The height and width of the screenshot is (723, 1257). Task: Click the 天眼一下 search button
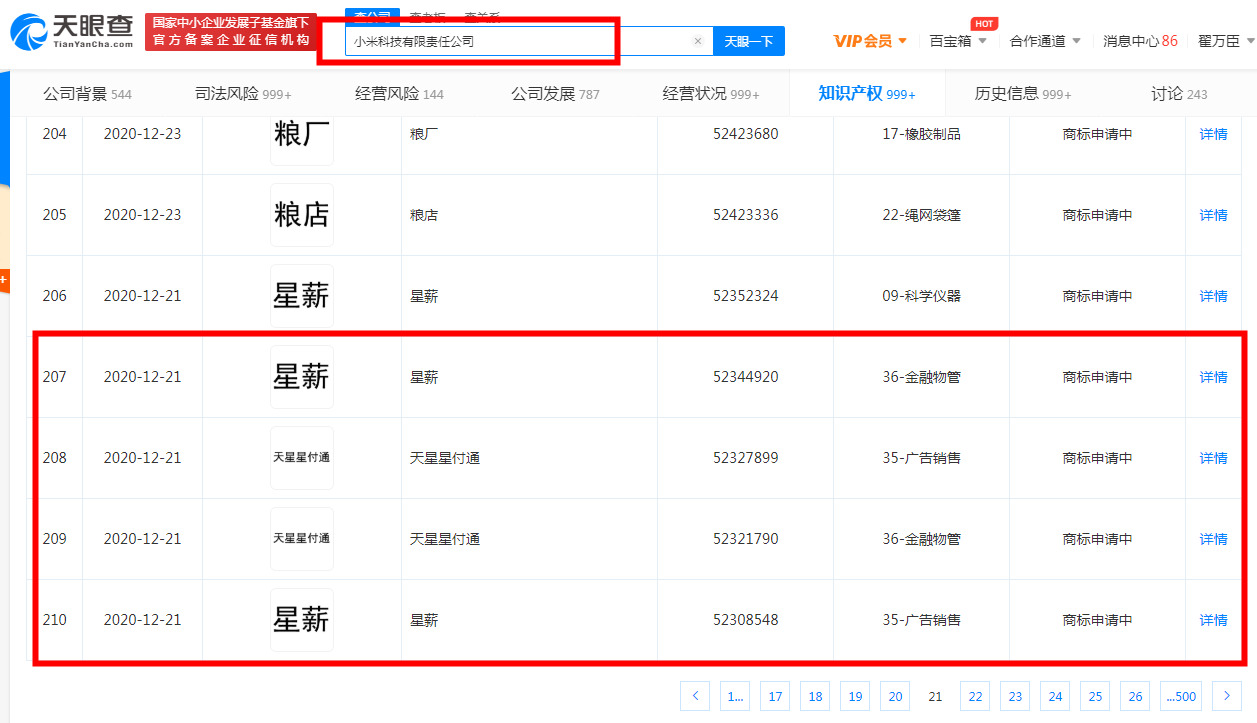(748, 41)
